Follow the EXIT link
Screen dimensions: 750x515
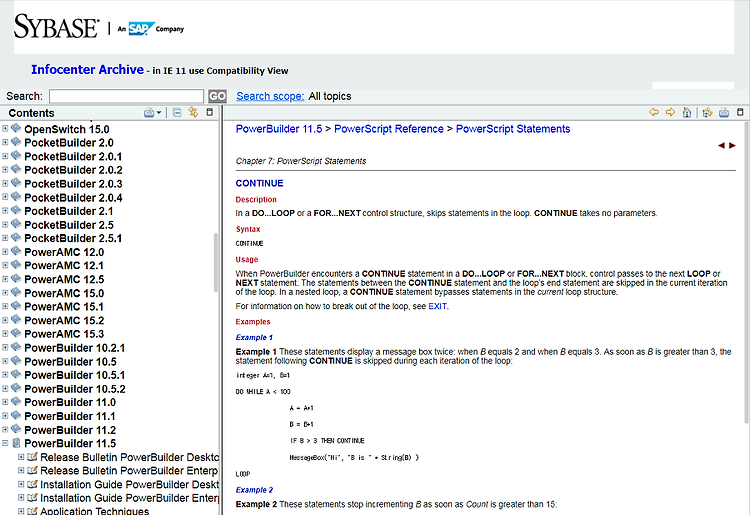click(437, 307)
